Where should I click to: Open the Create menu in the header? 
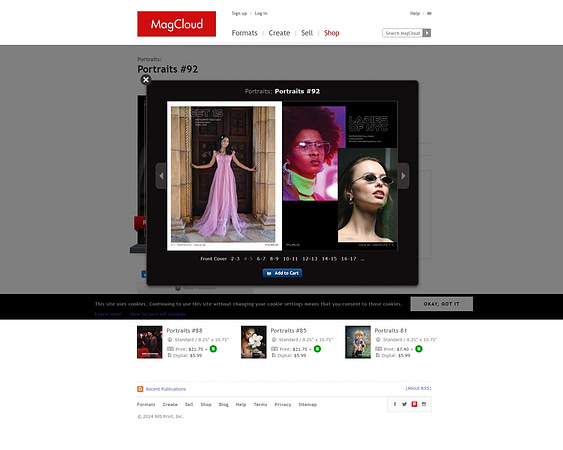[279, 33]
